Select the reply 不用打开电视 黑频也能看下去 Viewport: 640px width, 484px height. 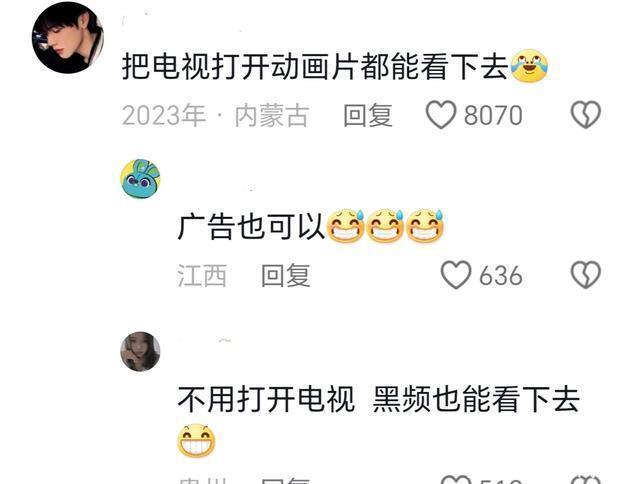click(378, 399)
